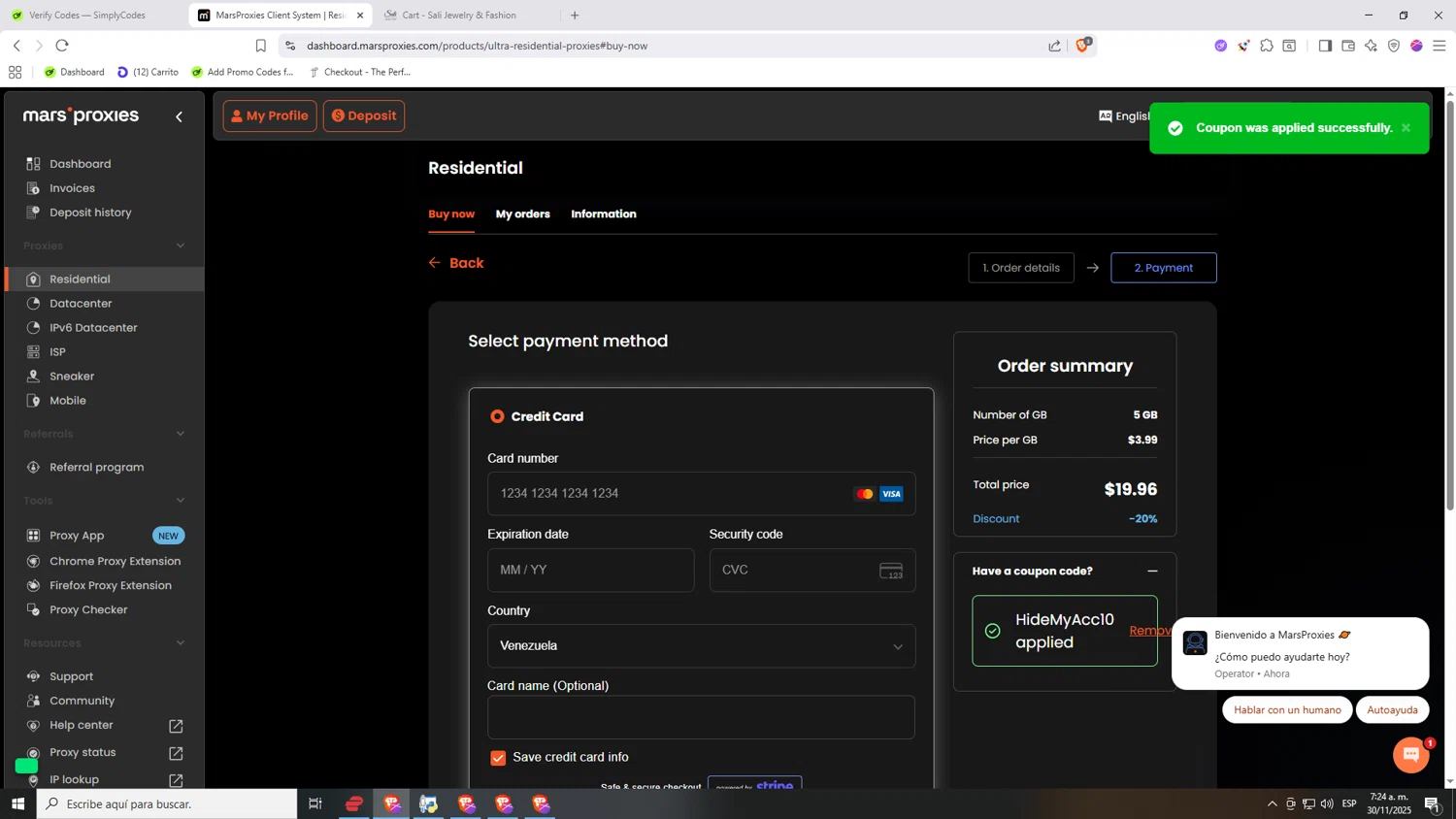Viewport: 1456px width, 819px height.
Task: Select step 2 Payment
Action: pyautogui.click(x=1163, y=268)
